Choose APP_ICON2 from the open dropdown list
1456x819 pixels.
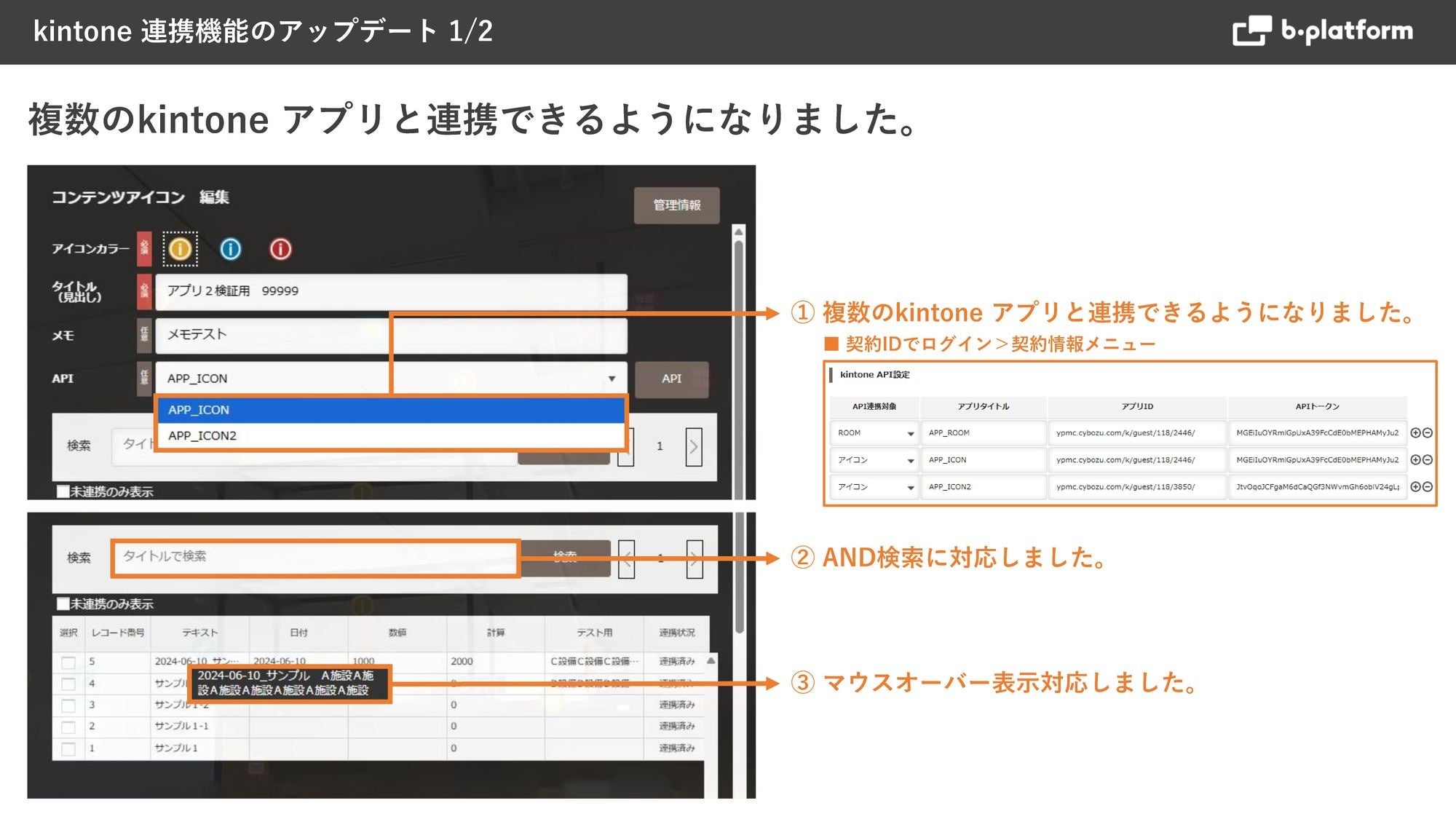391,435
